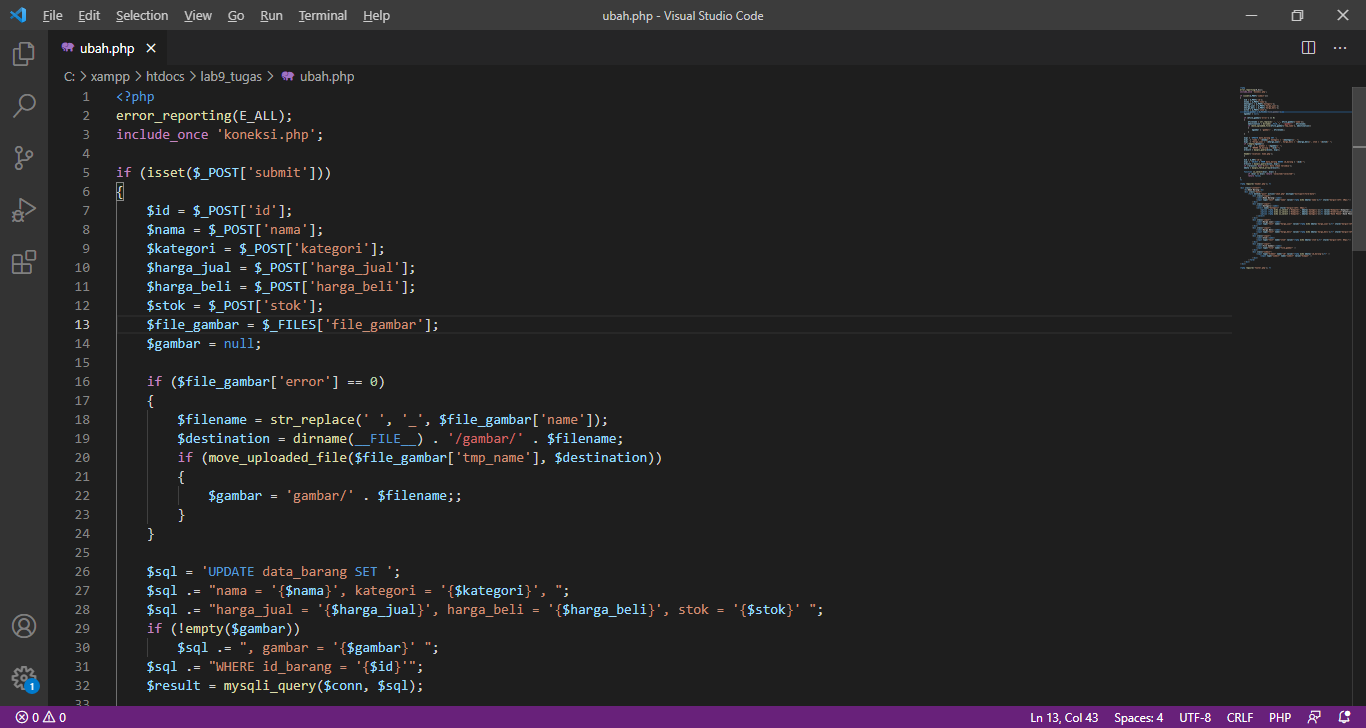Open the Manage settings gear
Screen dimensions: 1366x728
coord(24,677)
